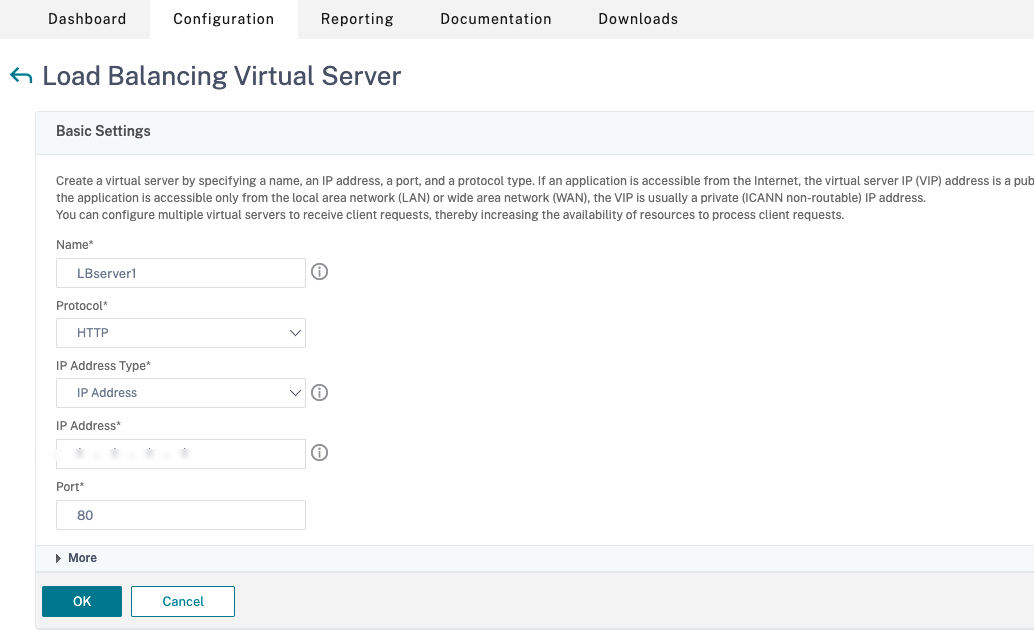Open the IP Address Type dropdown
Screen dimensions: 1034x640
click(180, 392)
